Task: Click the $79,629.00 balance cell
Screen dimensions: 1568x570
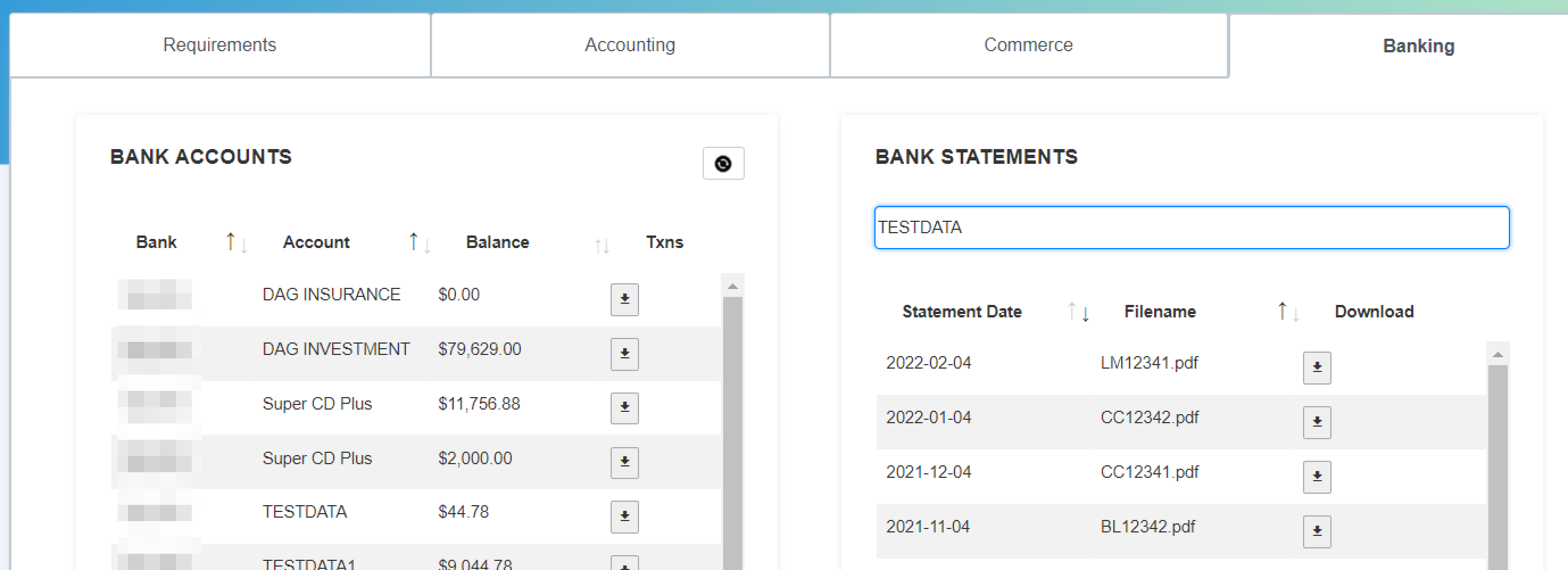Action: 480,349
